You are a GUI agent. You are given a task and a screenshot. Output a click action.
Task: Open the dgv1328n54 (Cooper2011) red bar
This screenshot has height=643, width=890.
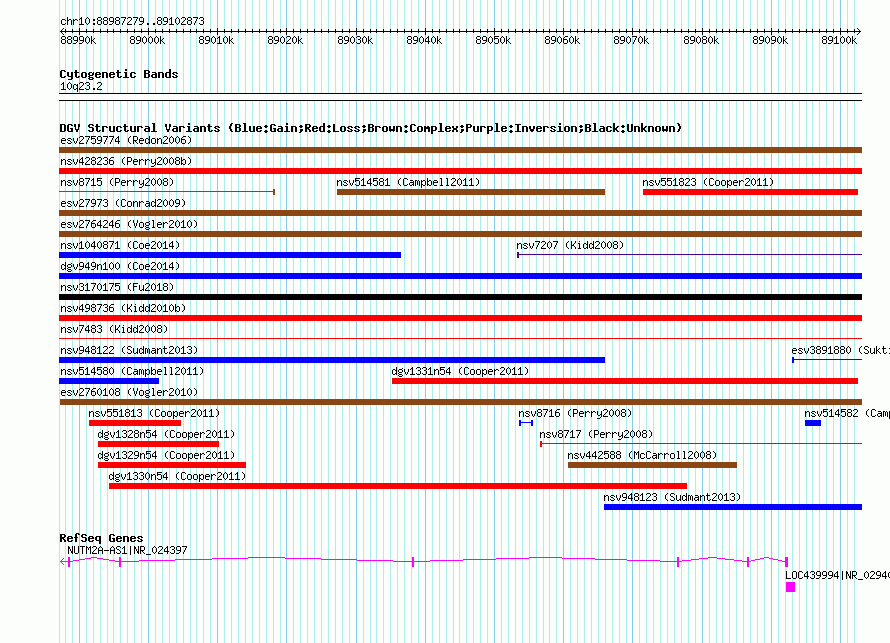158,444
